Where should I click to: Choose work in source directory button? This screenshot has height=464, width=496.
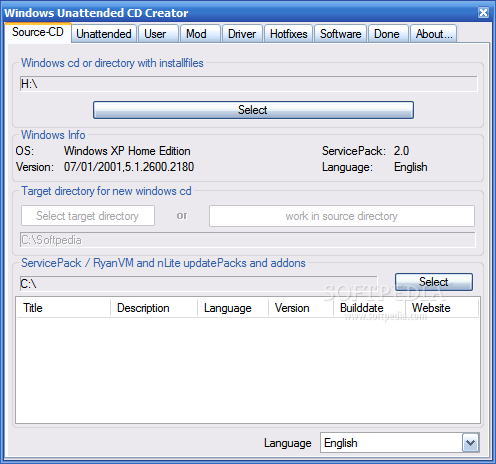pos(342,216)
